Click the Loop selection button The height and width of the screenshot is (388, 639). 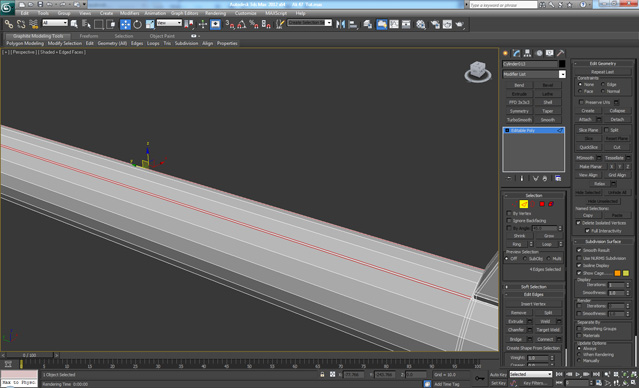[546, 244]
